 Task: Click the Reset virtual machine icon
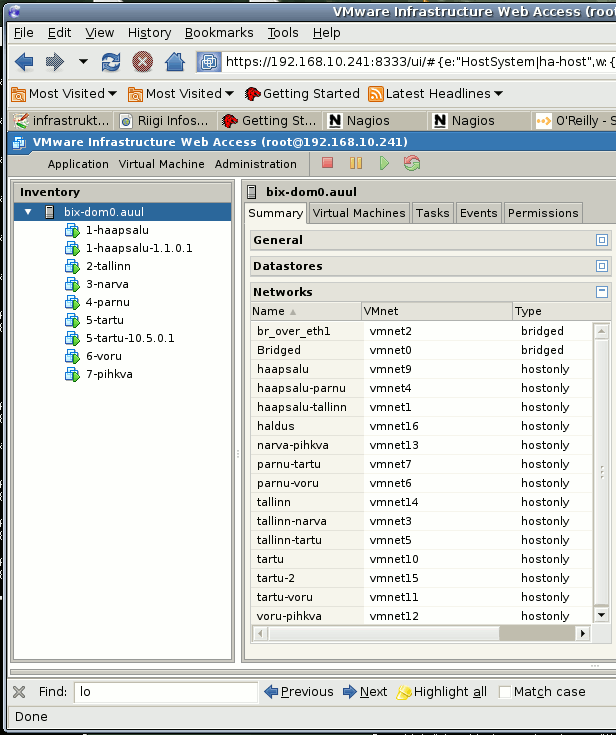412,163
